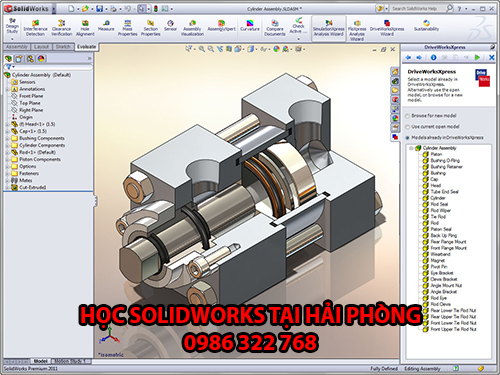Go back with DriveWorksXpress left arrow
The image size is (500, 375).
pyautogui.click(x=409, y=58)
